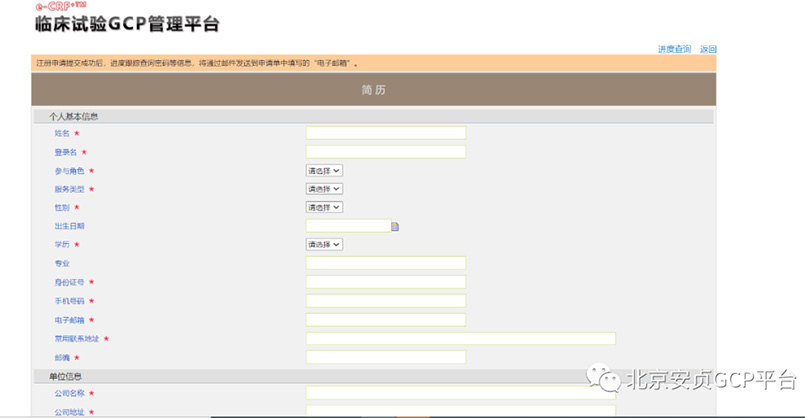The height and width of the screenshot is (418, 805).
Task: Open the 学历 dropdown
Action: [324, 244]
